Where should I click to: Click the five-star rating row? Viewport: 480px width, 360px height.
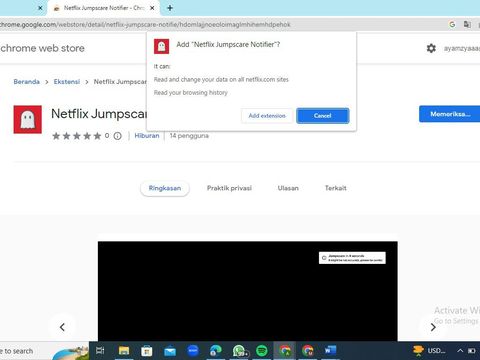pos(77,136)
